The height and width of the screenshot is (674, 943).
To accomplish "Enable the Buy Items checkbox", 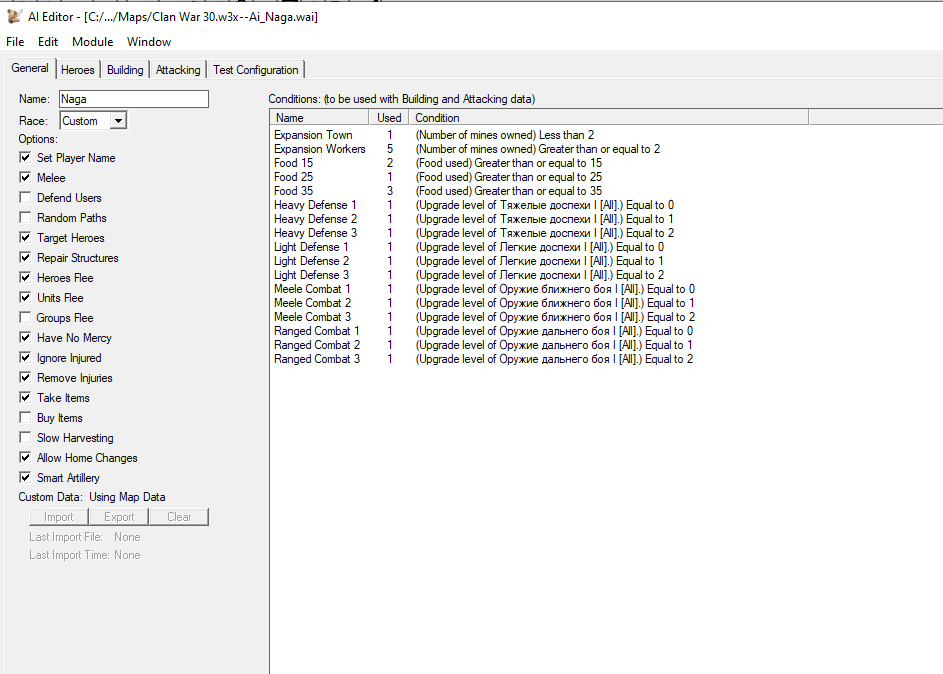I will click(x=25, y=417).
